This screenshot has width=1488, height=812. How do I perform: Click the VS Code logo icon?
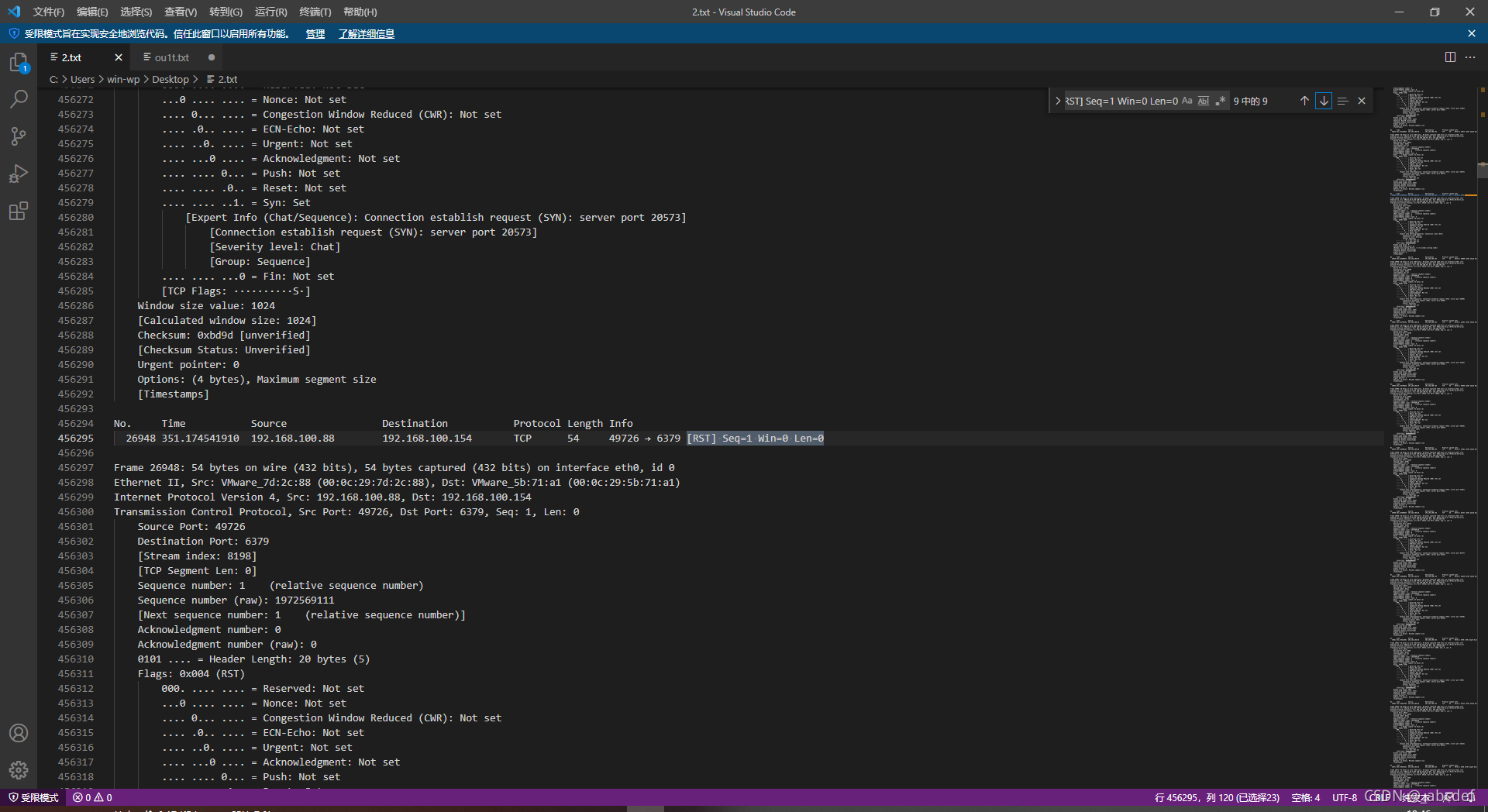[x=14, y=12]
